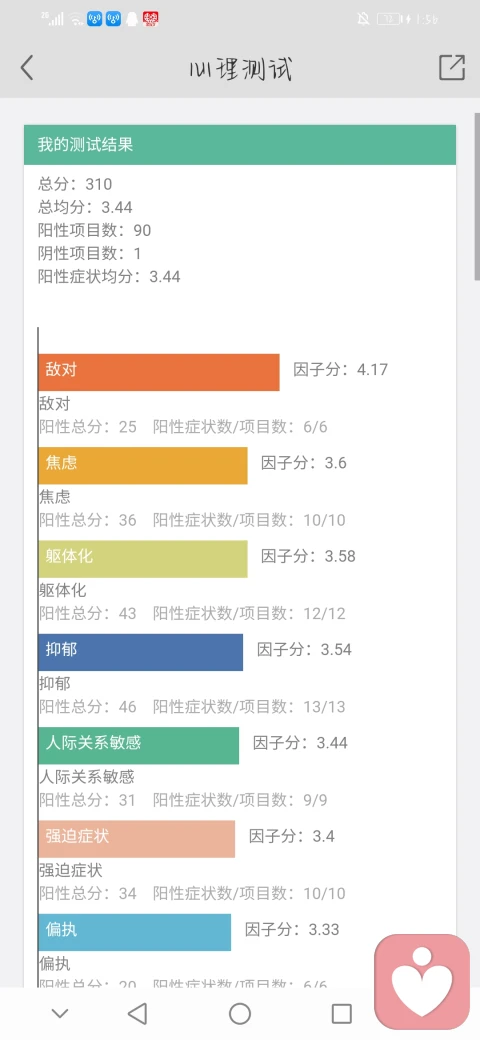Select the 躯体化 bar

(x=143, y=558)
